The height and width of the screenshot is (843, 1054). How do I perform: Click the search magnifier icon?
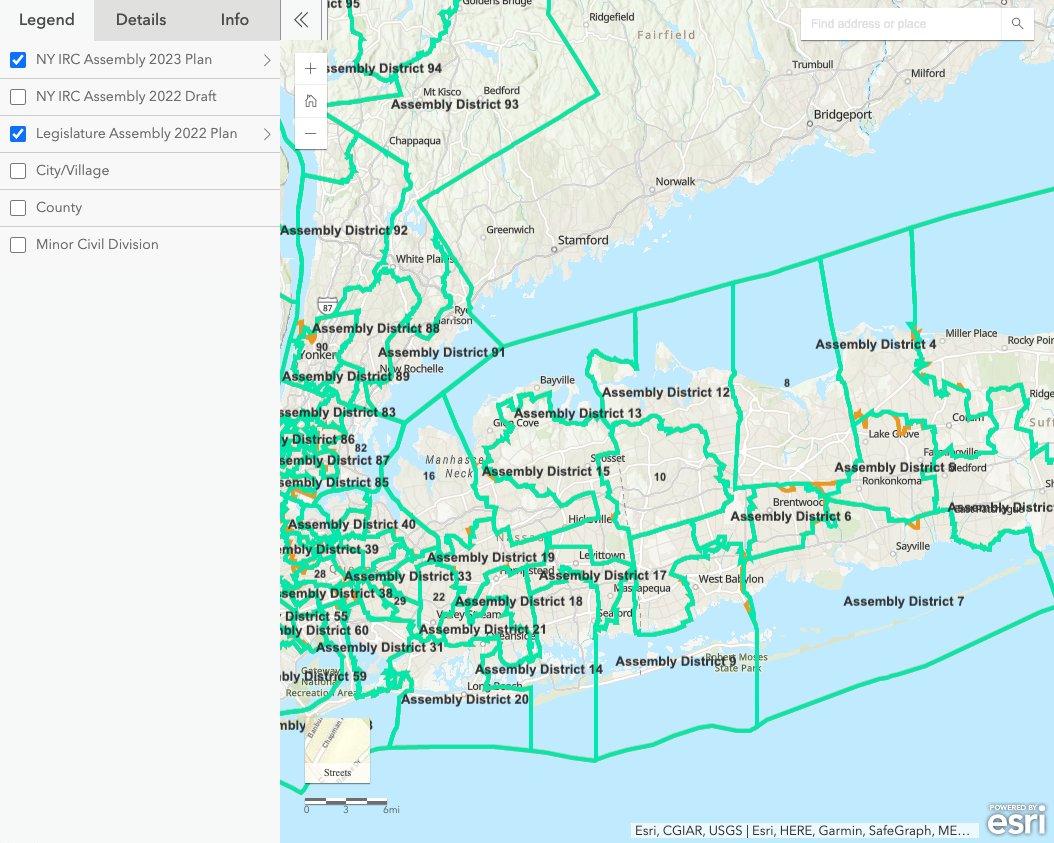1019,24
